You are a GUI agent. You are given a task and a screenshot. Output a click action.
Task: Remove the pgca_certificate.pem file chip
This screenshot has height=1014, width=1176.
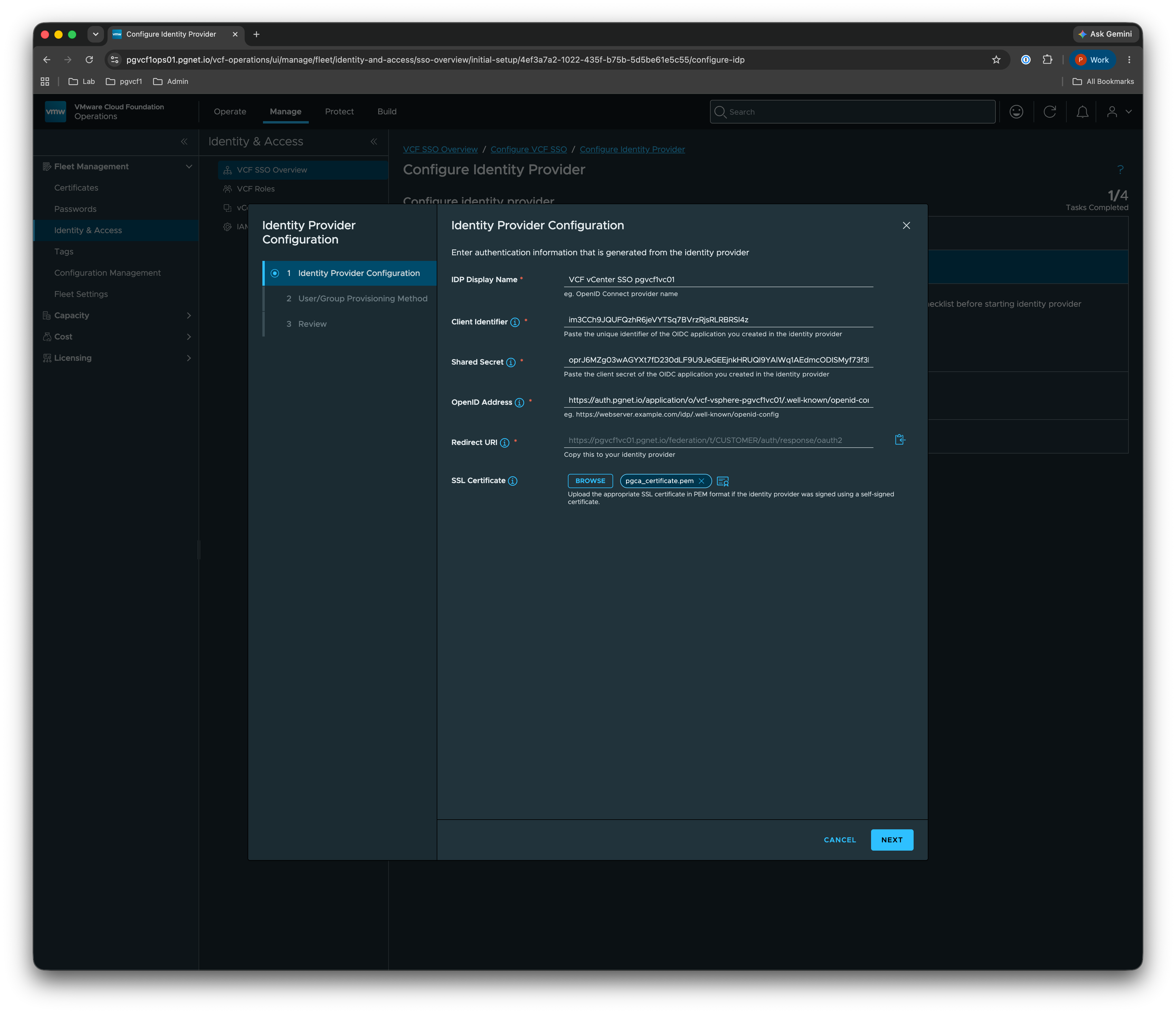[701, 481]
